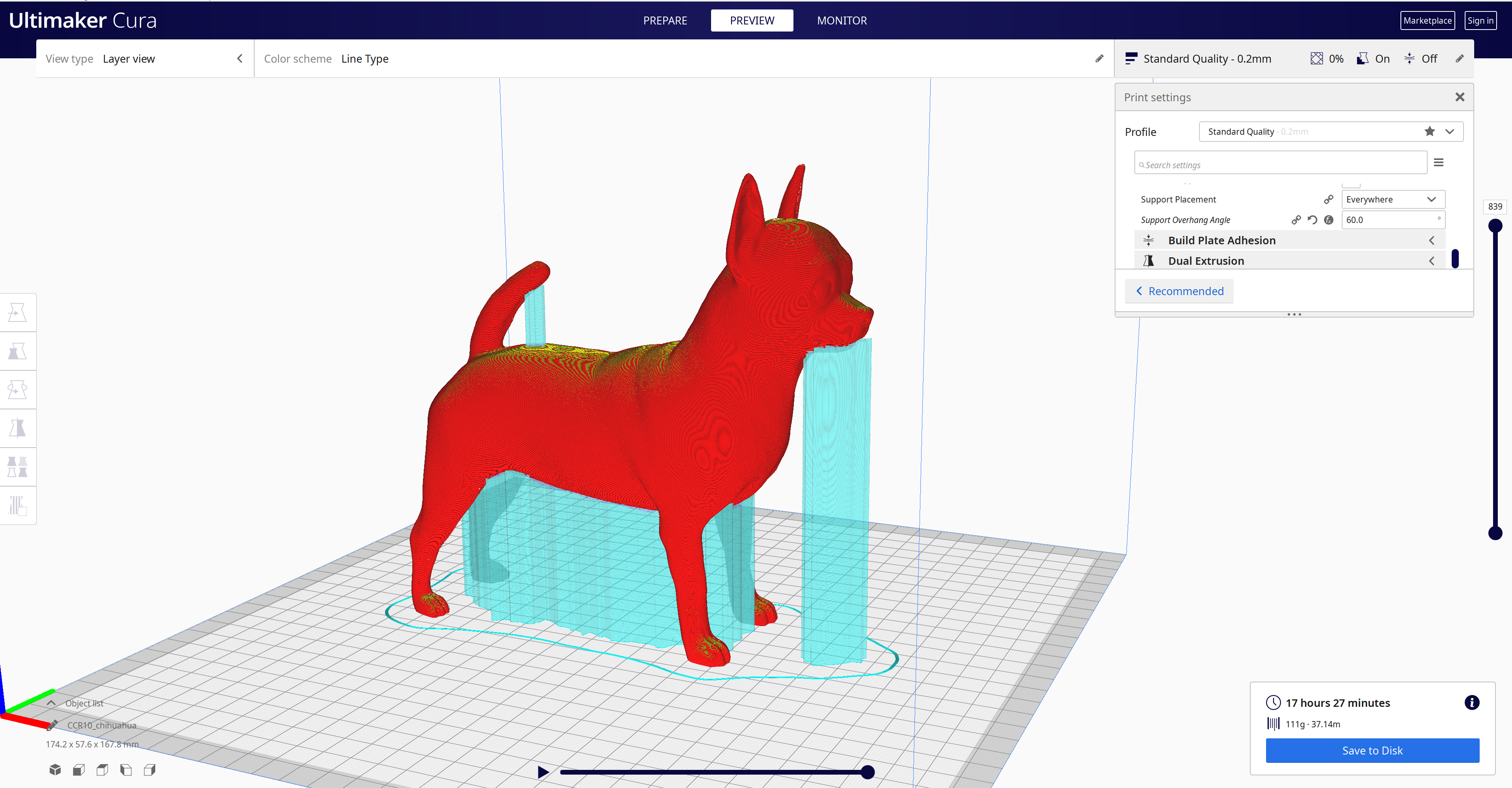Switch to the 3D perspective camera view cube icon

[55, 769]
